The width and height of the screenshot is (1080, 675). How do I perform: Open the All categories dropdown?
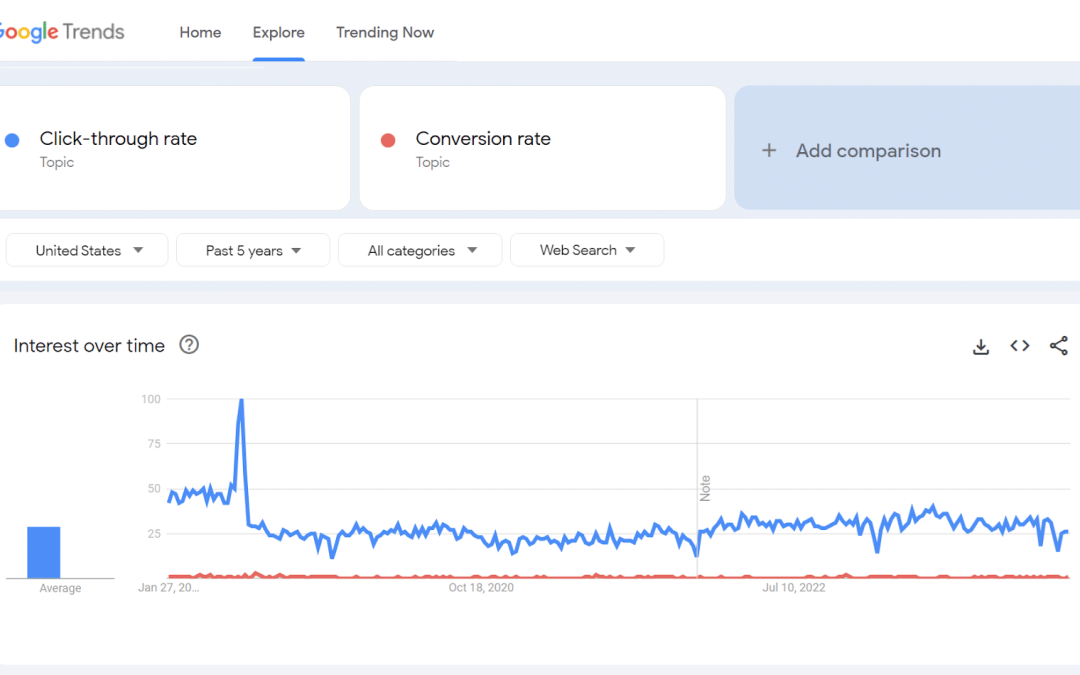(419, 250)
